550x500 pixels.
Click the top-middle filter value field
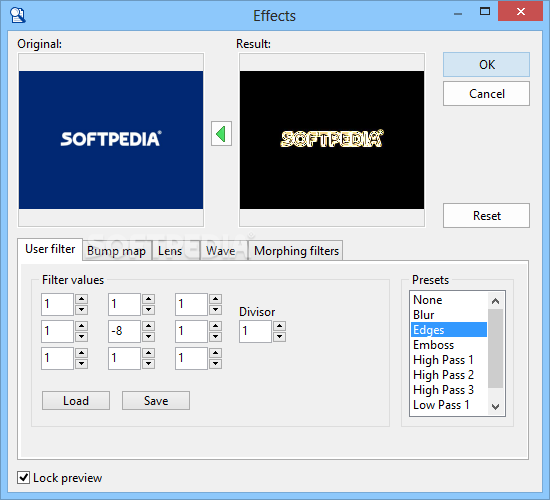(125, 304)
